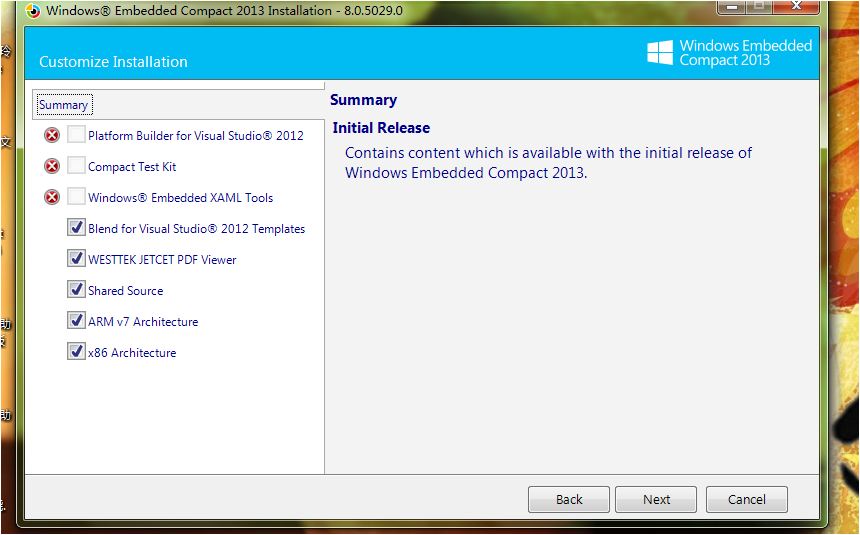Click the installer window title text
The height and width of the screenshot is (535, 860).
pos(224,10)
